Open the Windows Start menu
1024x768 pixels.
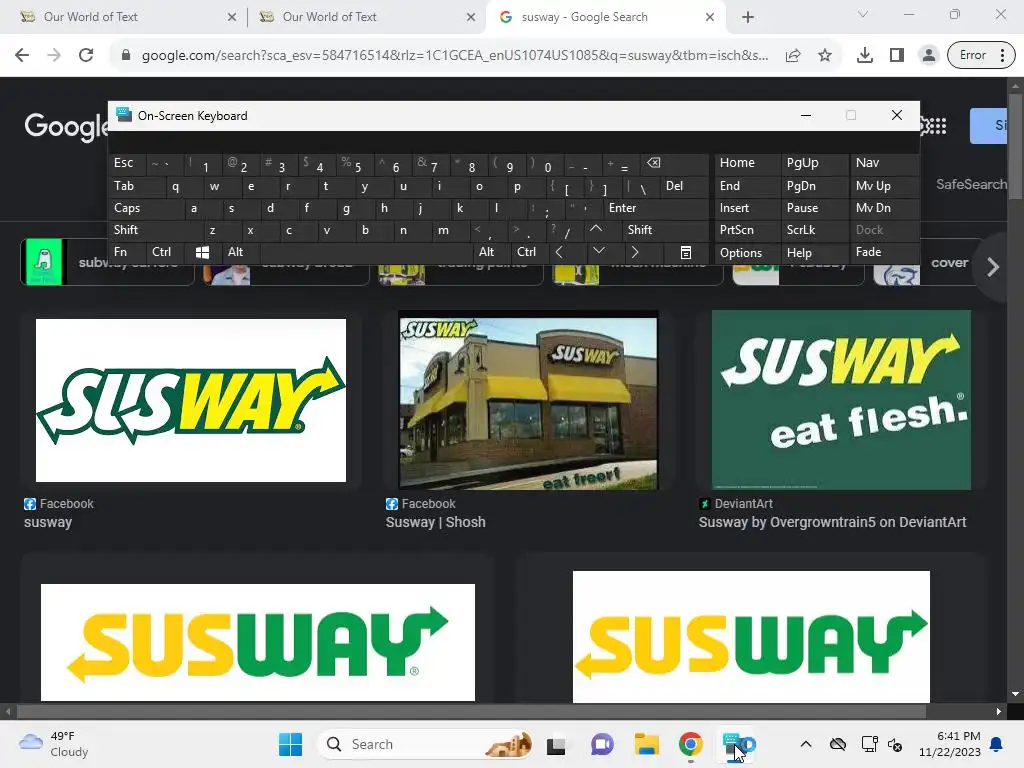(291, 744)
